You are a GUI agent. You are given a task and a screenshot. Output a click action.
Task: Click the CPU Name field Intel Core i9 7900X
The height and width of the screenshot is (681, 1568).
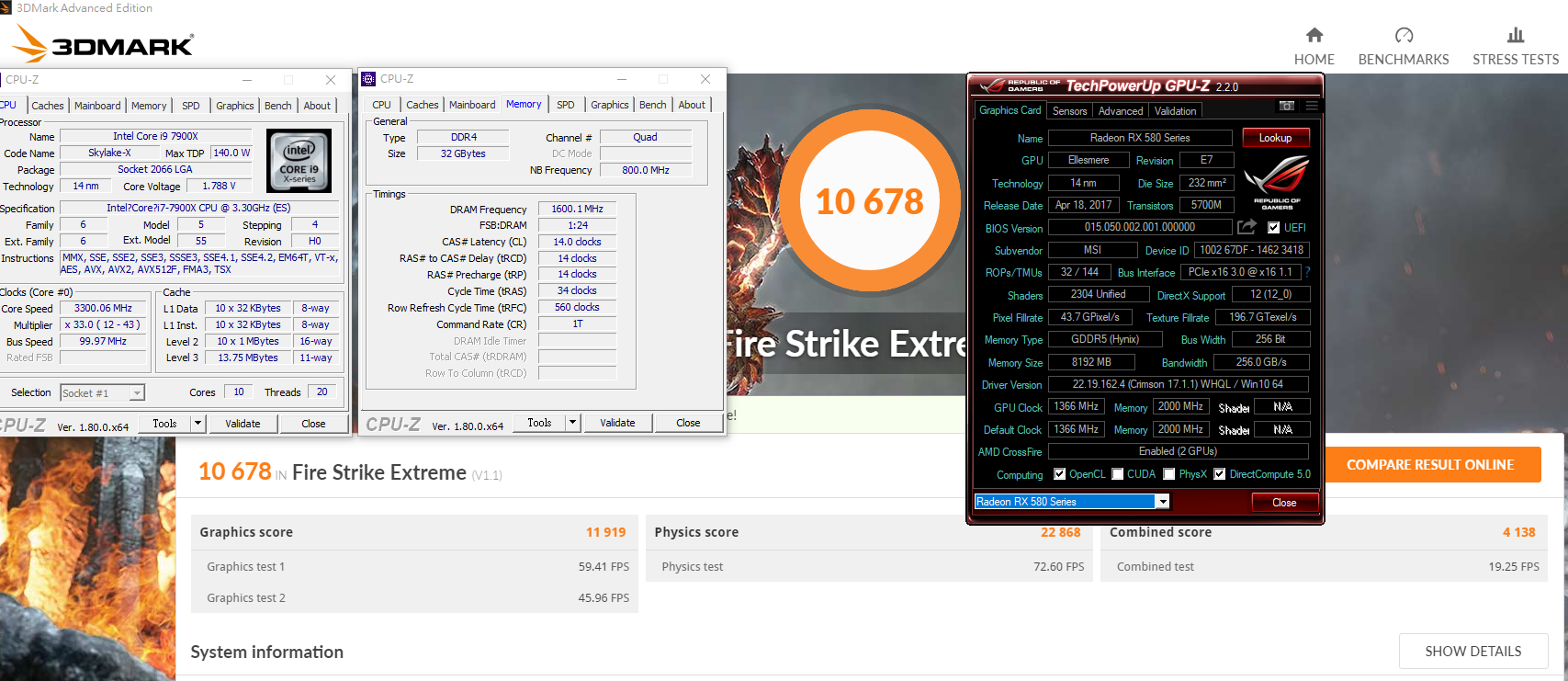tap(155, 136)
